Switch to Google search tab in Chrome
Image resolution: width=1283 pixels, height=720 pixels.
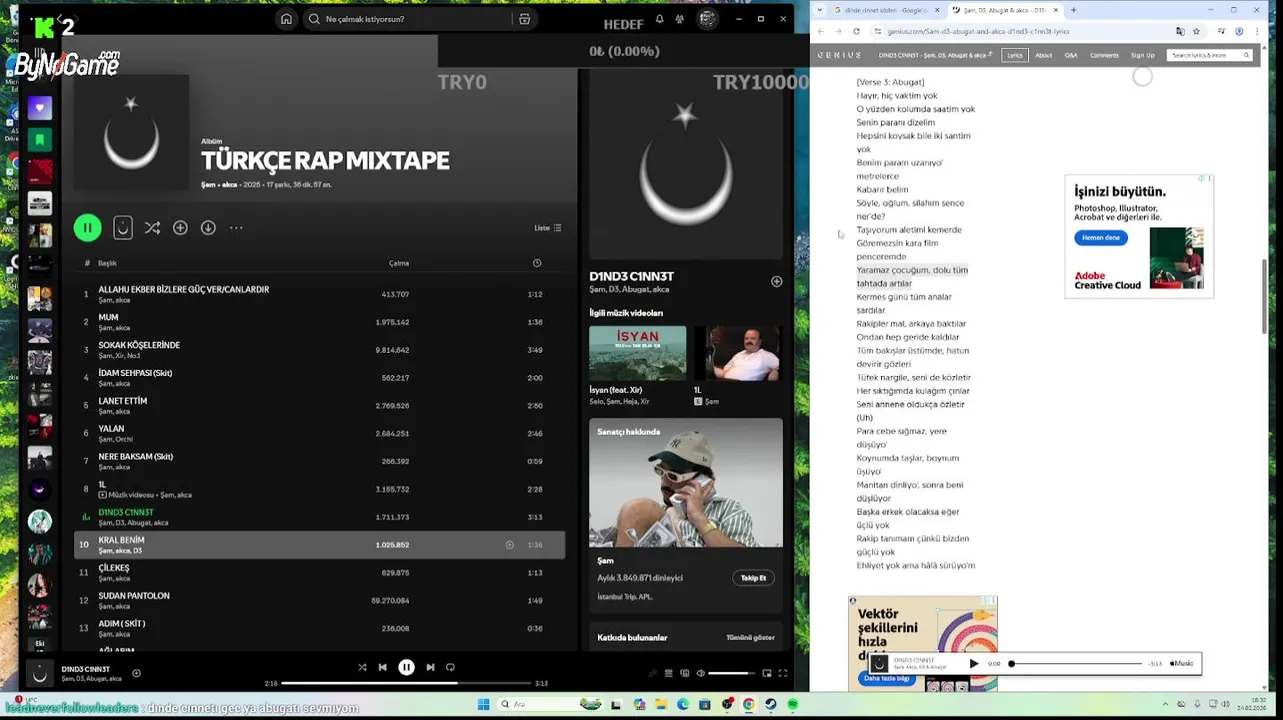tap(884, 10)
